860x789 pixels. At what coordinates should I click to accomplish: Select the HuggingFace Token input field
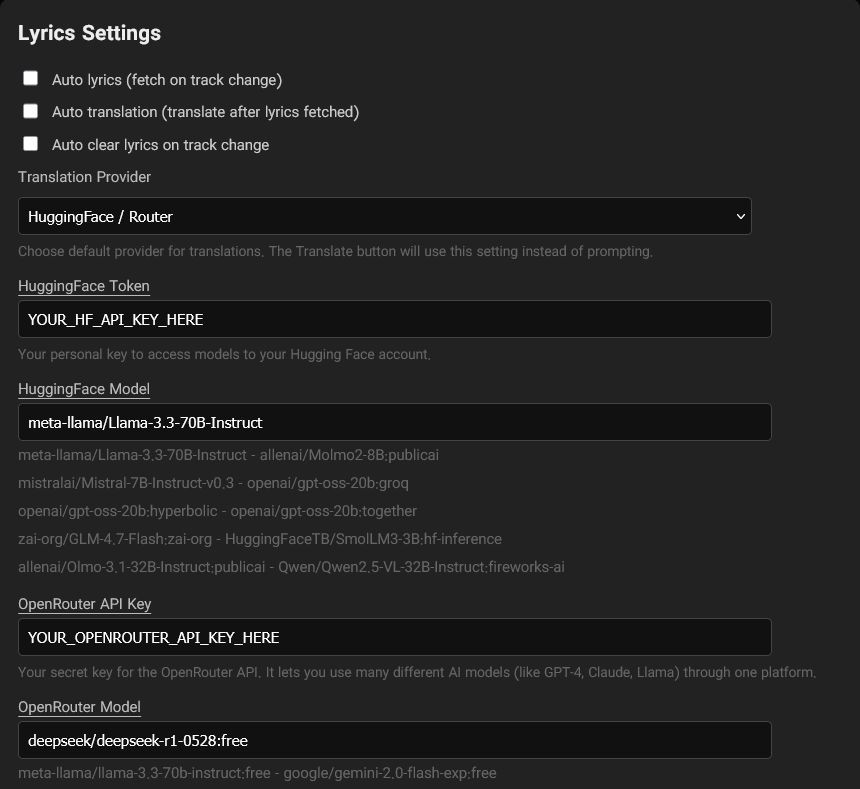(x=394, y=319)
